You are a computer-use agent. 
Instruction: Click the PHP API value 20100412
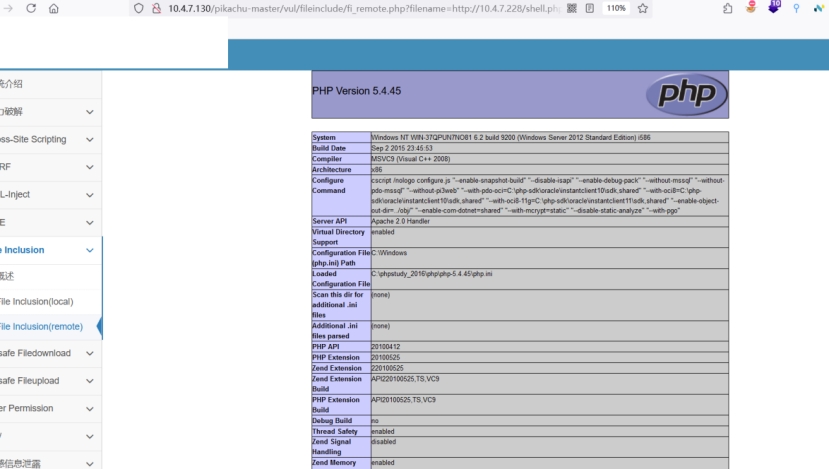click(x=385, y=347)
